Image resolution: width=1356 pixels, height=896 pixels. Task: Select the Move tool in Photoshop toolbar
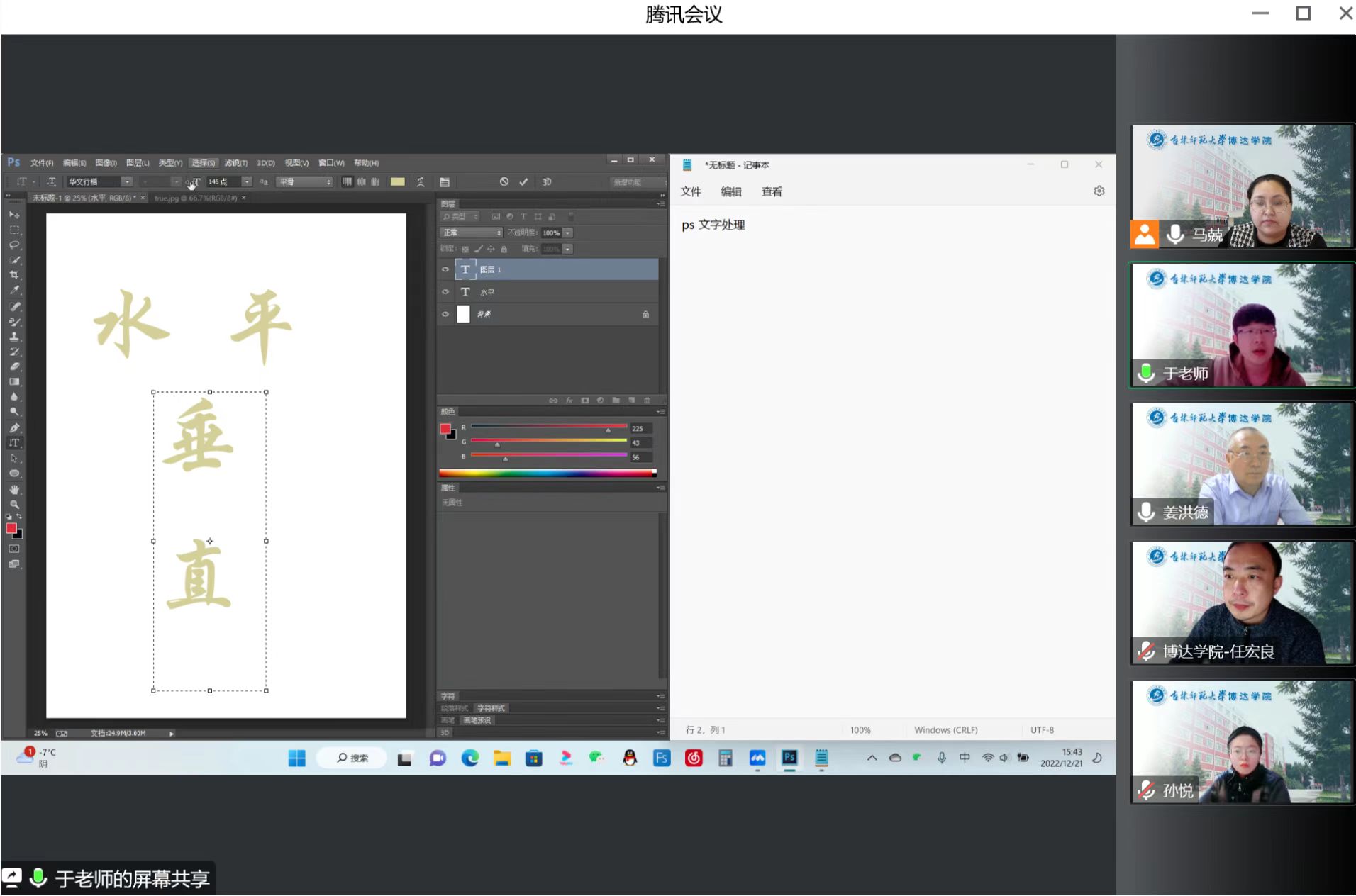click(14, 214)
